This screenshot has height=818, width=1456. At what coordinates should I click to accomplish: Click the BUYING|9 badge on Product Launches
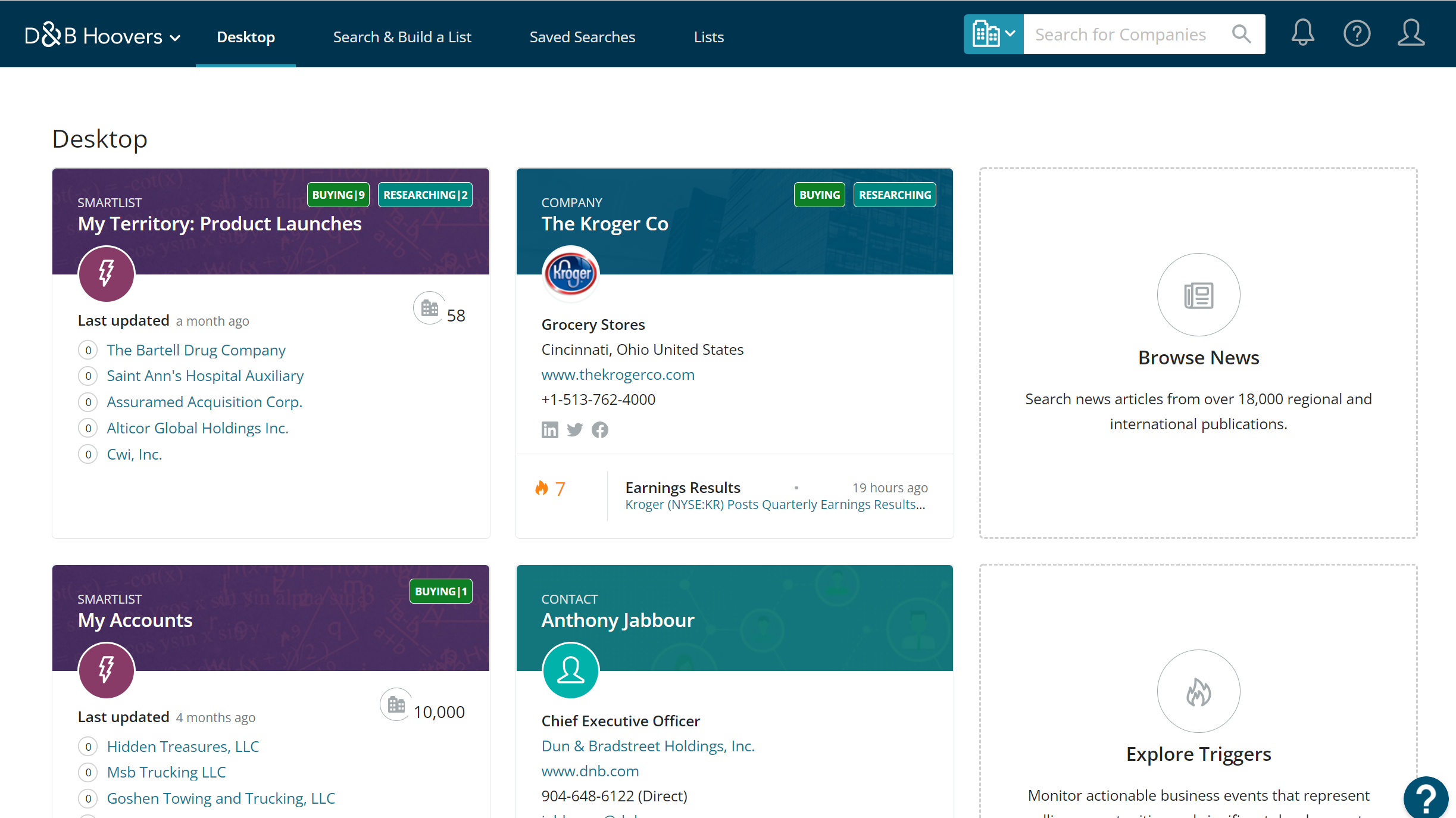[x=338, y=195]
